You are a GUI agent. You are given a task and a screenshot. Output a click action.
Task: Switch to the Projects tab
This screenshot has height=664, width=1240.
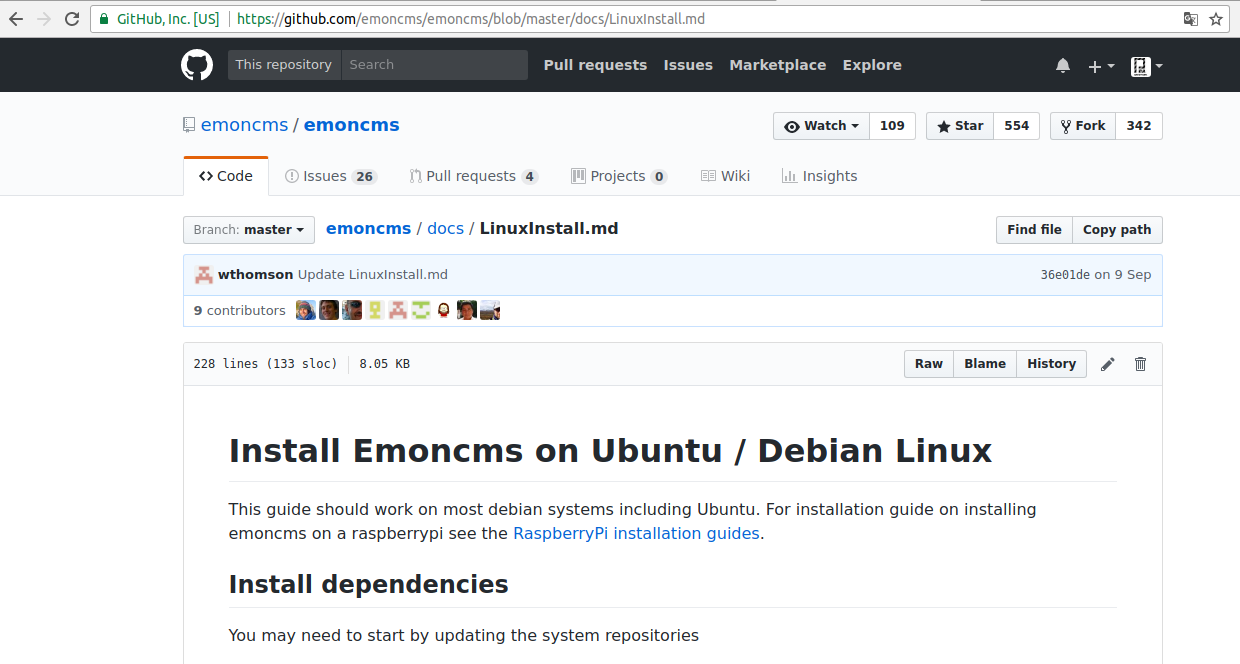(619, 176)
